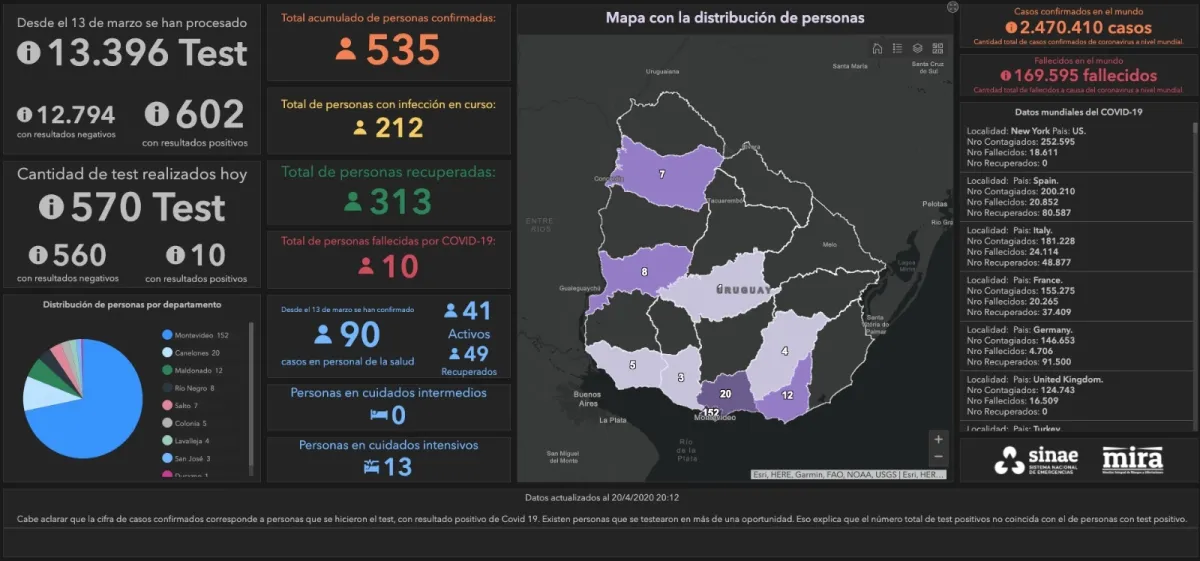This screenshot has width=1200, height=561.
Task: Open the basemap gallery grid icon
Action: coord(937,48)
